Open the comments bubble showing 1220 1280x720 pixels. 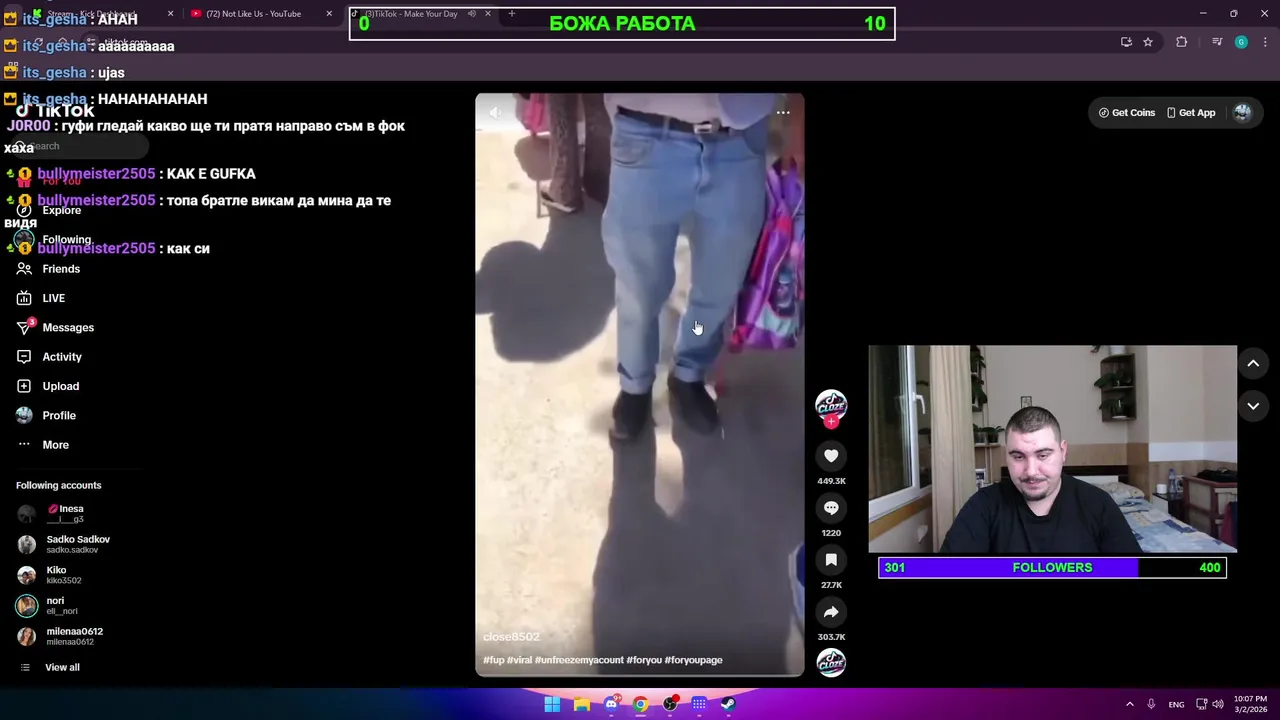click(x=831, y=508)
